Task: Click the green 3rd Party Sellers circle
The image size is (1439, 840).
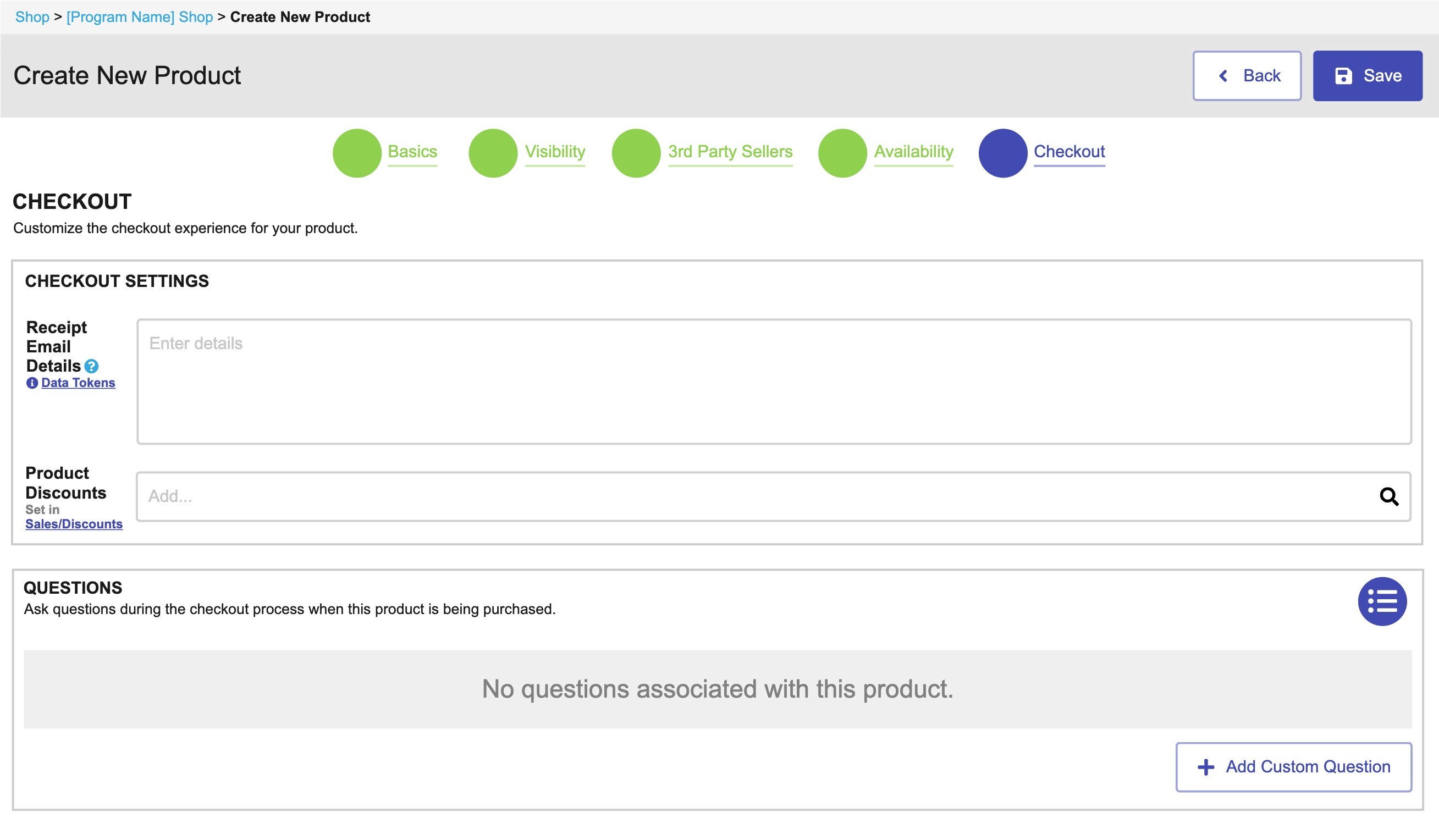Action: click(x=636, y=153)
